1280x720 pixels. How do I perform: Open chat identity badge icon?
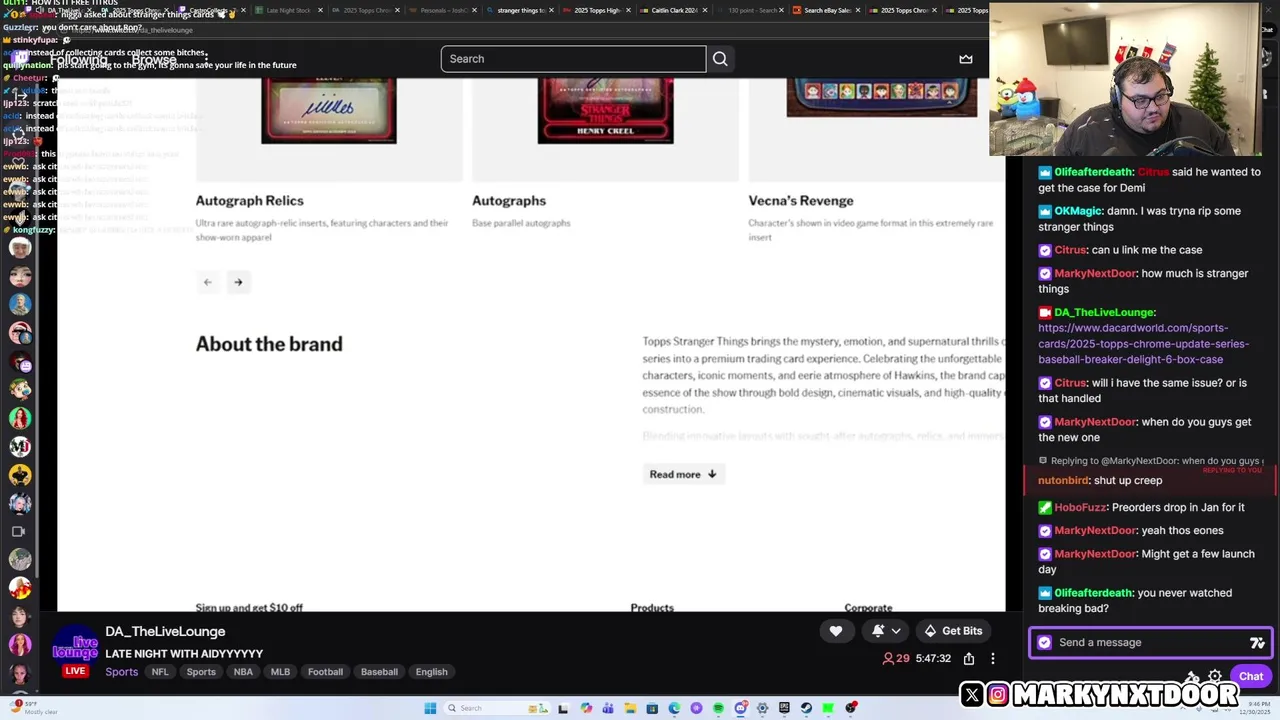click(x=1045, y=642)
